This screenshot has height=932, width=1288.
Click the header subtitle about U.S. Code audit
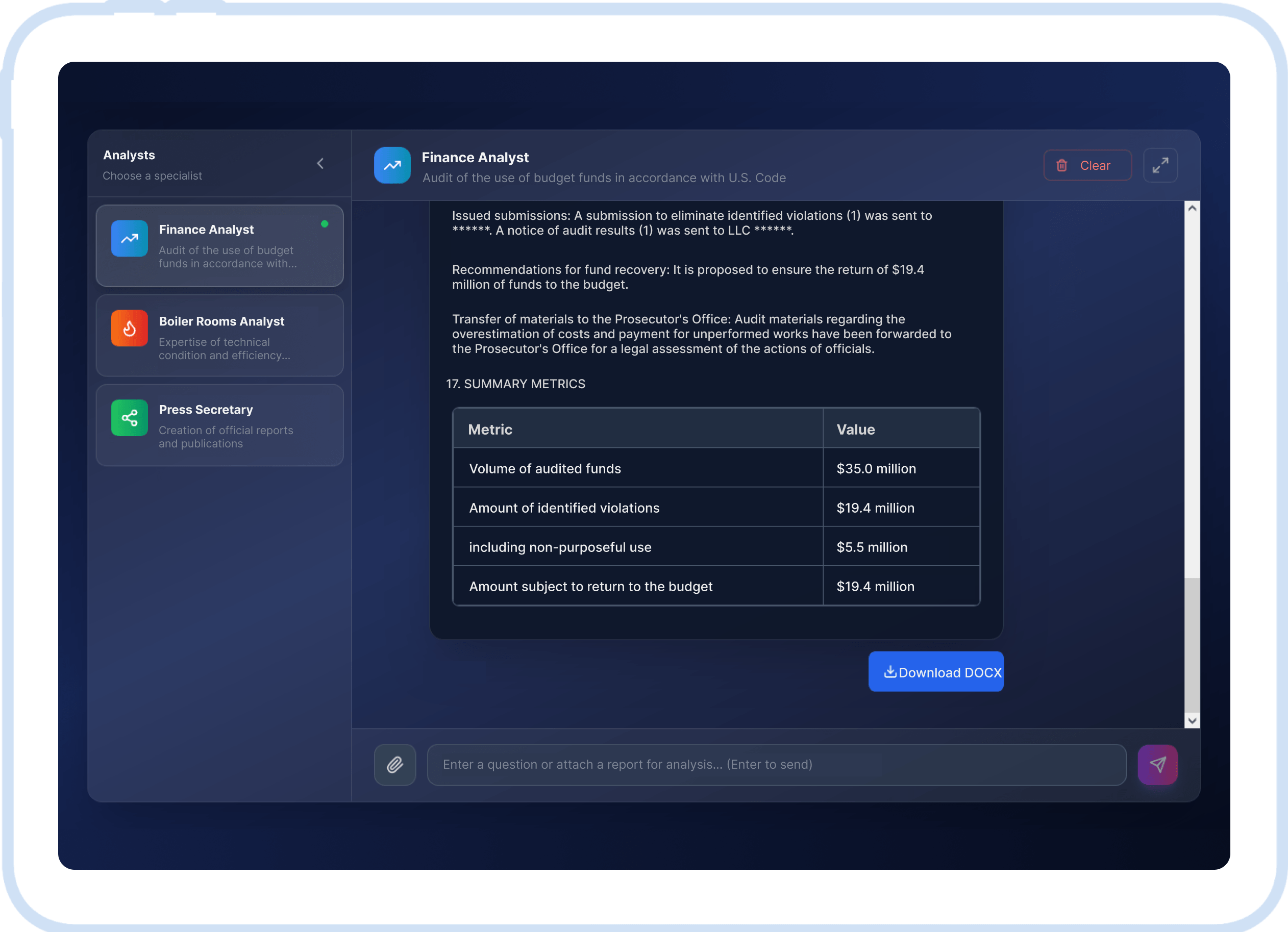tap(604, 178)
